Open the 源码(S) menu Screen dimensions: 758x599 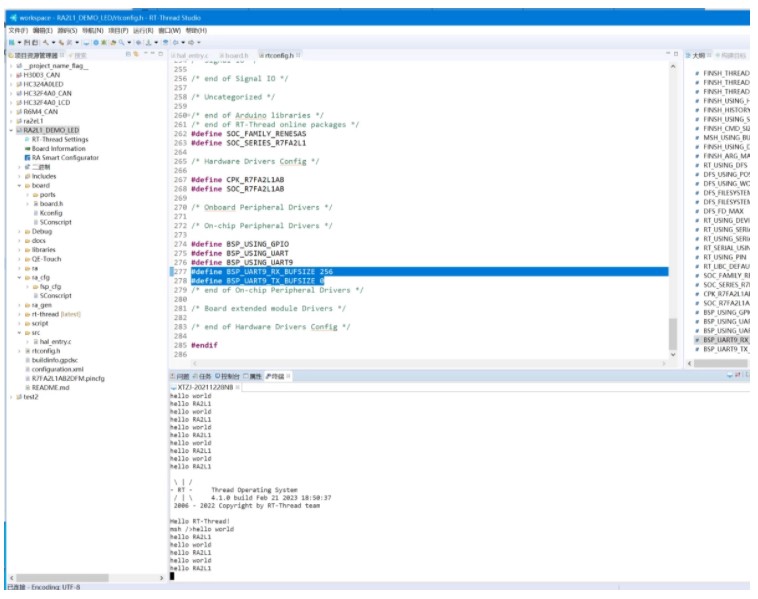67,30
